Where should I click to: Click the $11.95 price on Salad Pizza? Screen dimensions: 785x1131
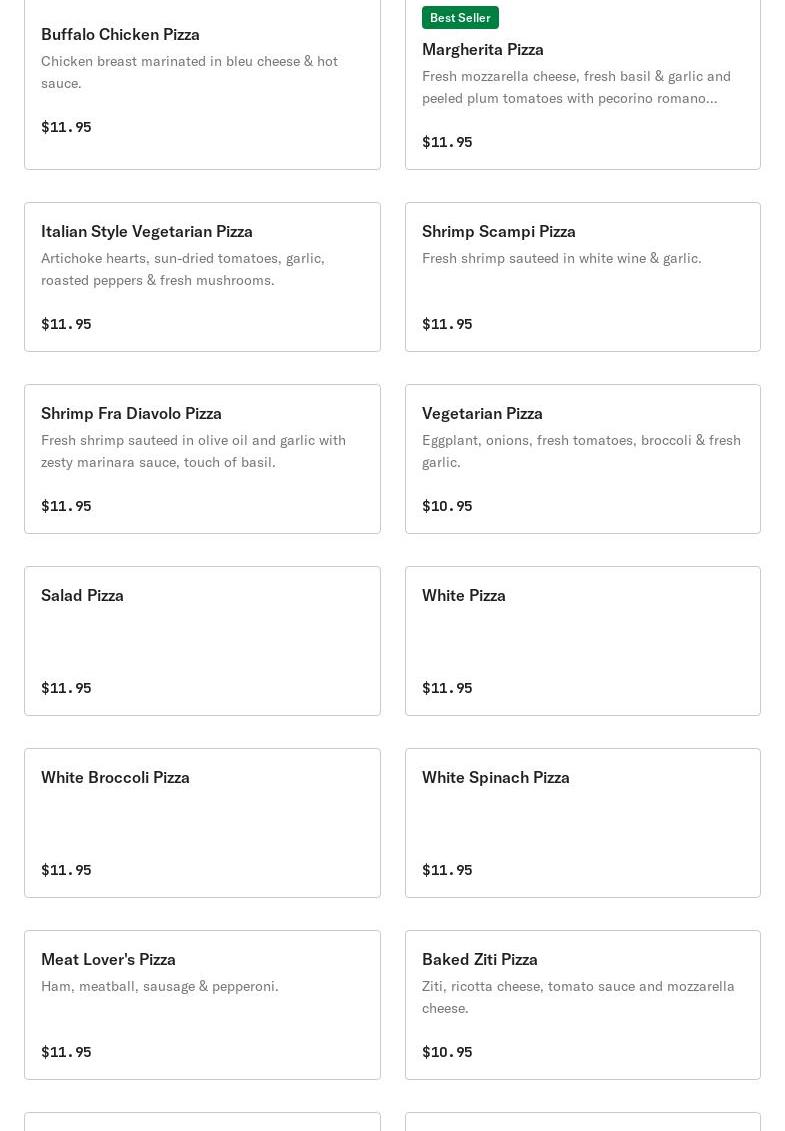tap(66, 688)
